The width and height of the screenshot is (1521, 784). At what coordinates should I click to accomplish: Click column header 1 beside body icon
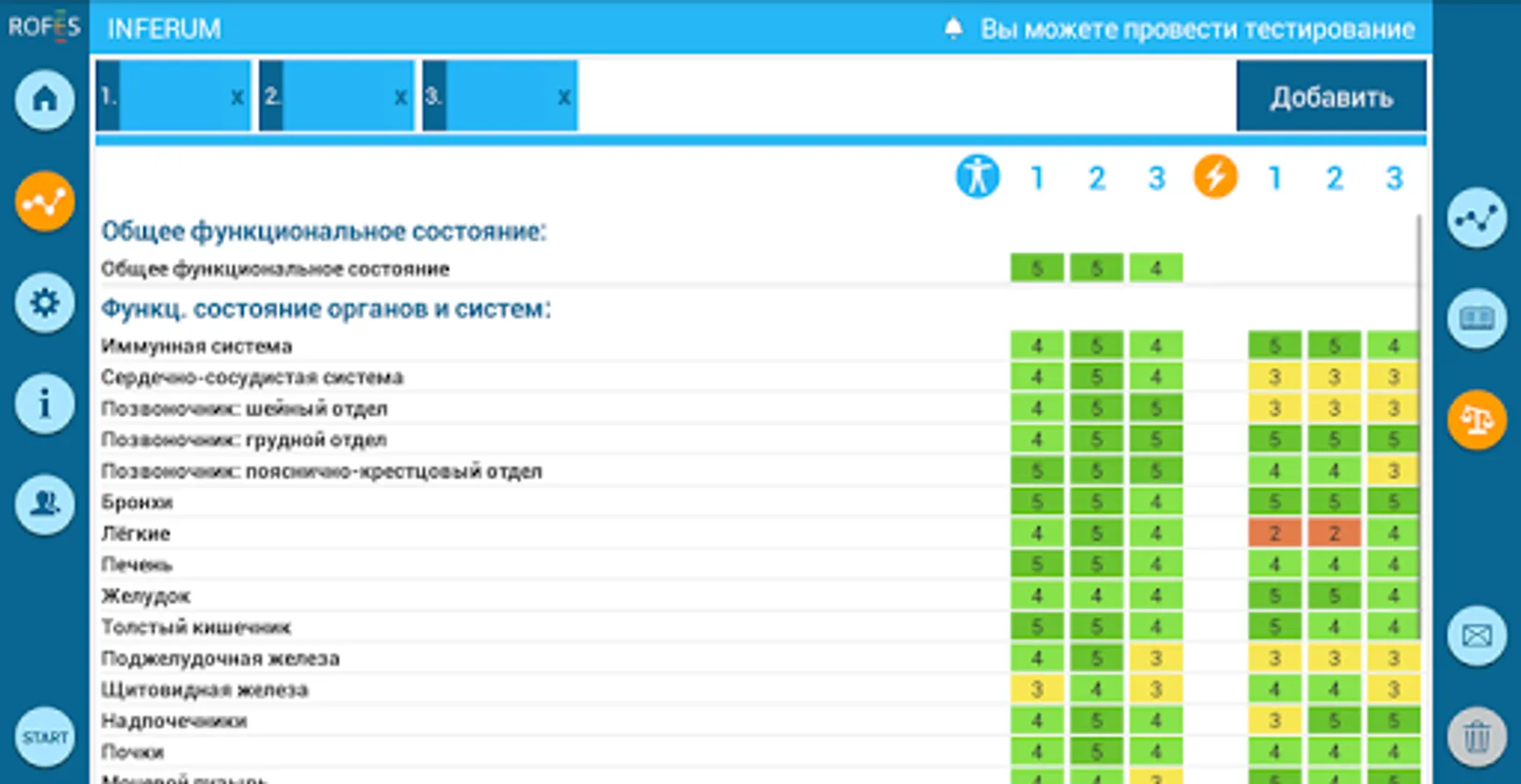coord(1037,179)
